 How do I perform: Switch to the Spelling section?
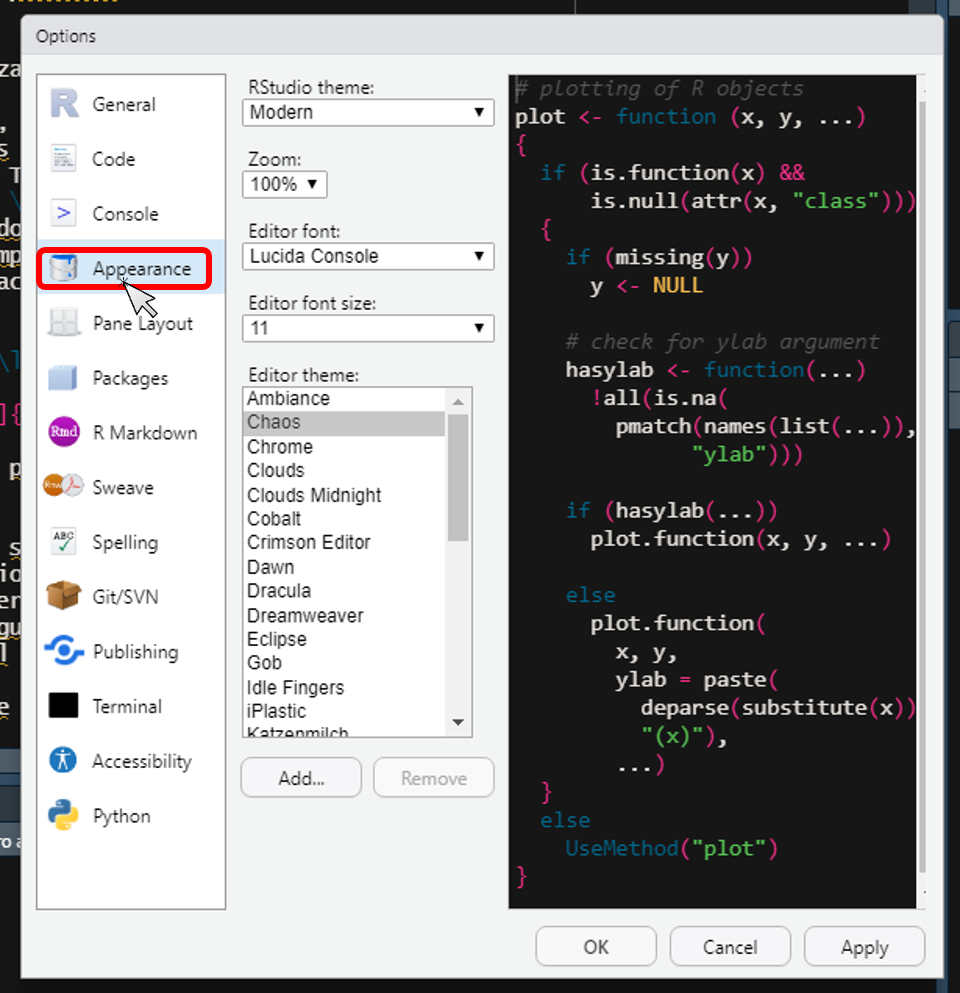point(124,543)
